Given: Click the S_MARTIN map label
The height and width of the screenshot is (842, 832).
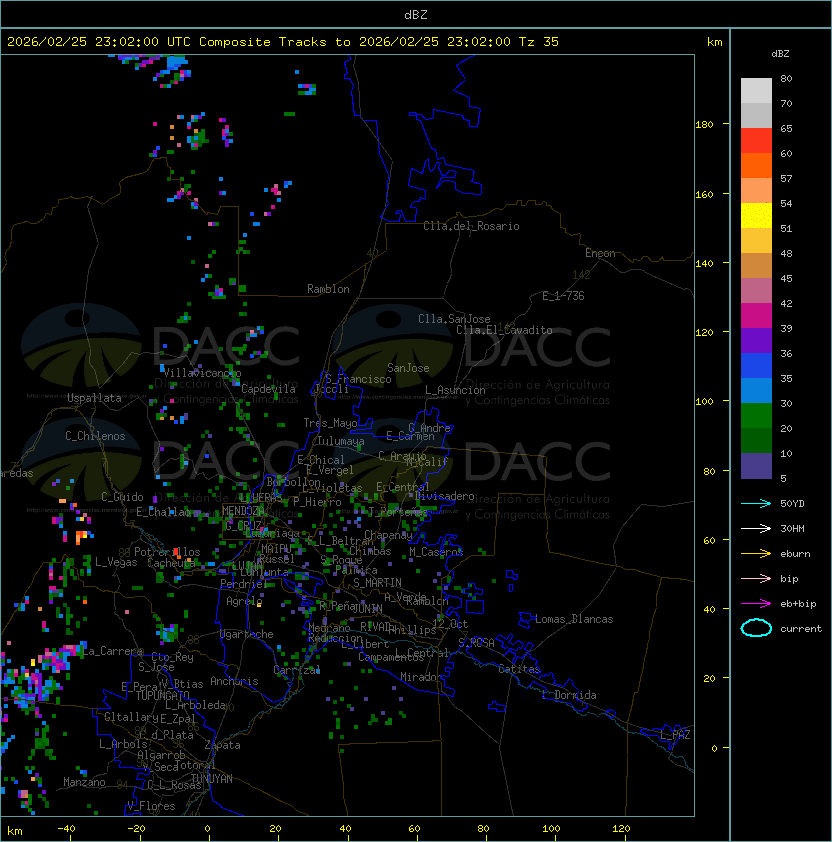Looking at the screenshot, I should 378,583.
